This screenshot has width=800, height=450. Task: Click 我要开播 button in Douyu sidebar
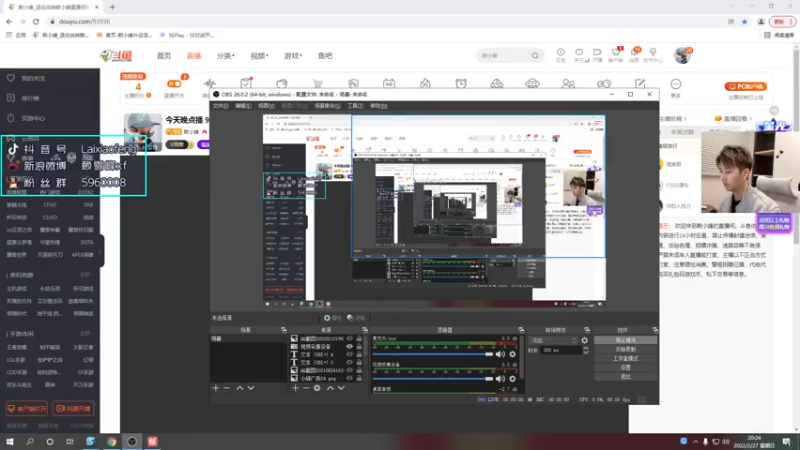[73, 409]
